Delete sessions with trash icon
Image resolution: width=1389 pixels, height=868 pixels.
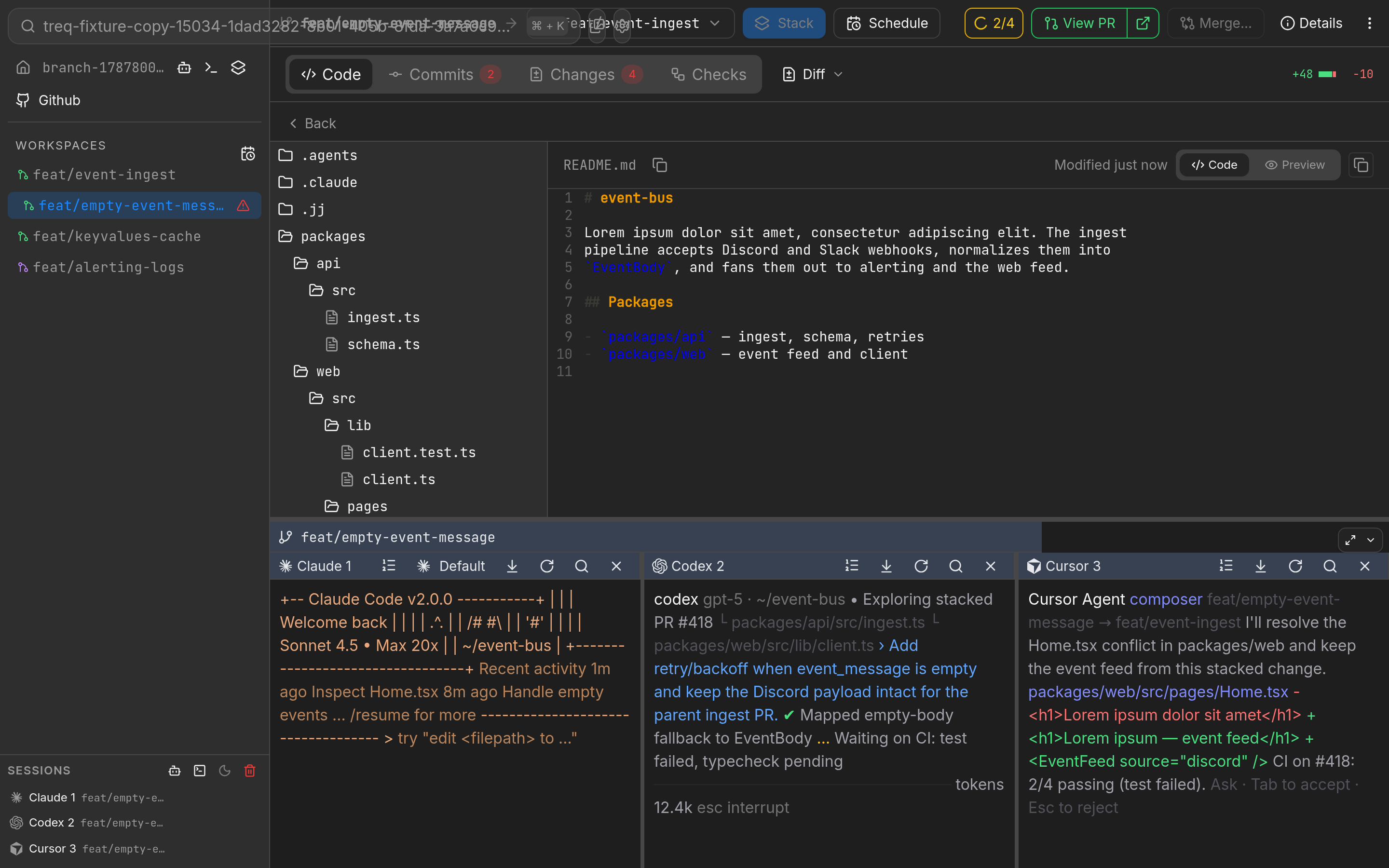click(250, 771)
